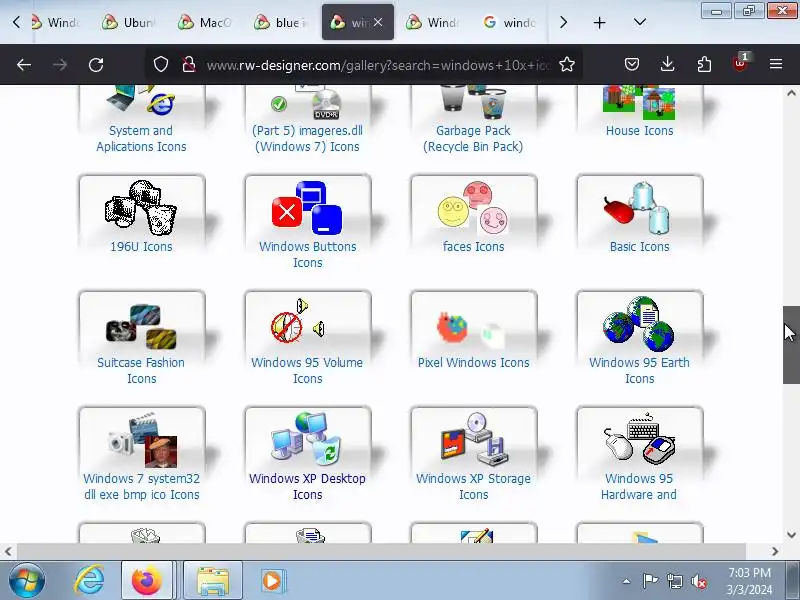Follow the Windows Buttons Icons text link
The image size is (800, 600).
coord(307,254)
